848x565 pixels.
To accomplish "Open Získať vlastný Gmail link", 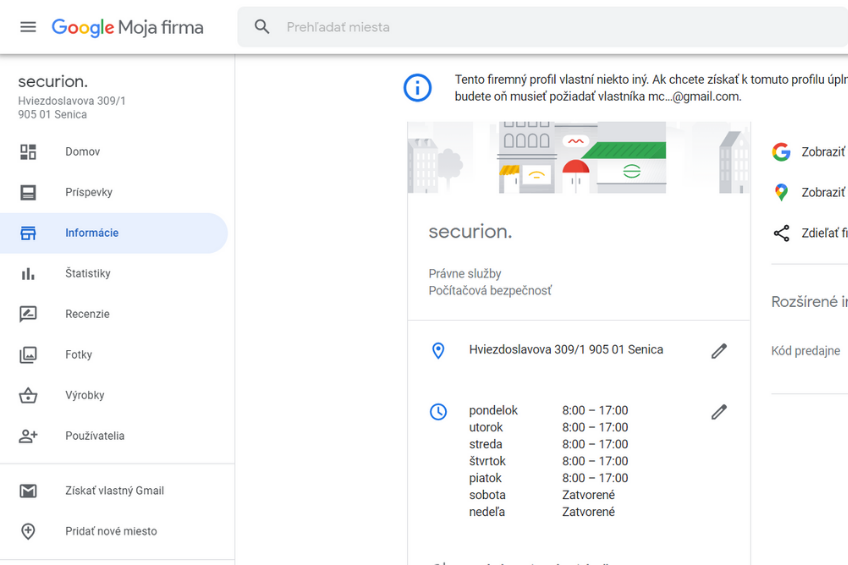I will pyautogui.click(x=114, y=491).
